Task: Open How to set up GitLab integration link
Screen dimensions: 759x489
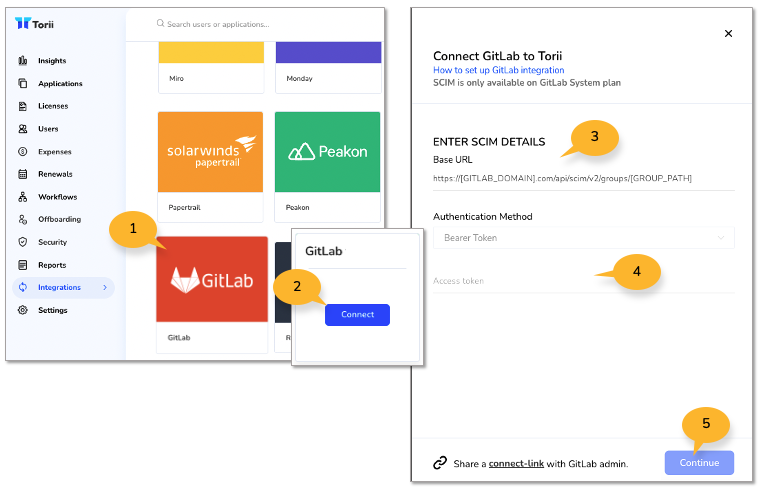Action: point(499,70)
